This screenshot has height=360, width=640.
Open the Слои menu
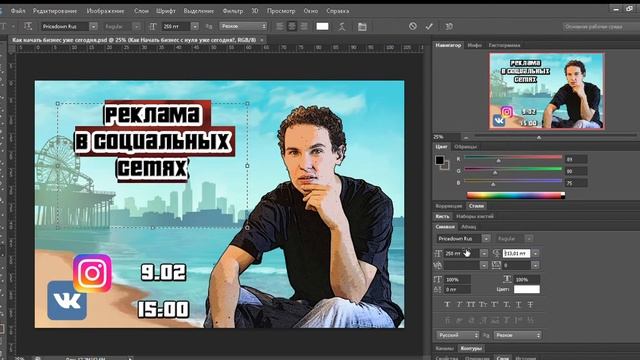(x=141, y=11)
